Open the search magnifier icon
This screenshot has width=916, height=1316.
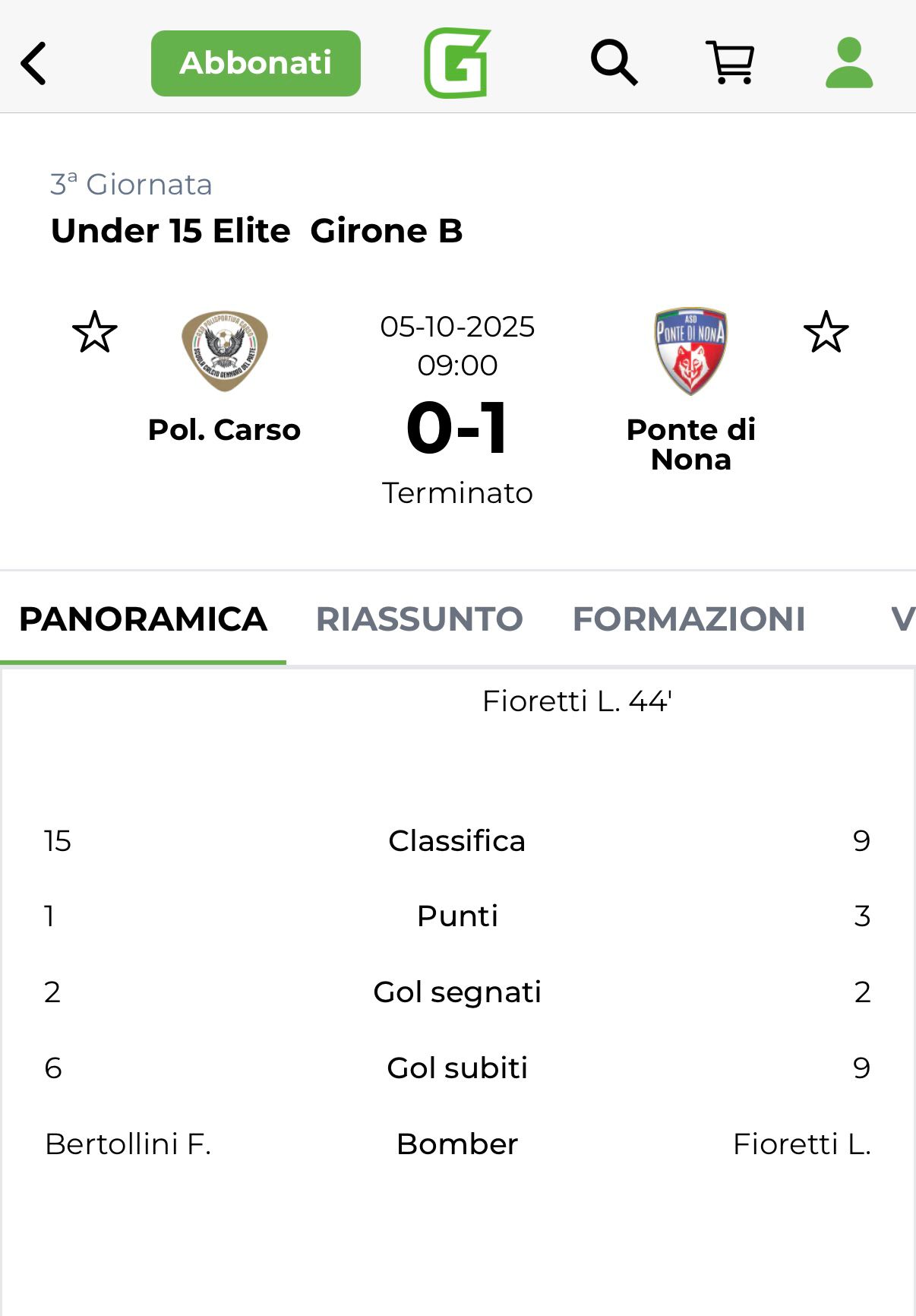614,63
